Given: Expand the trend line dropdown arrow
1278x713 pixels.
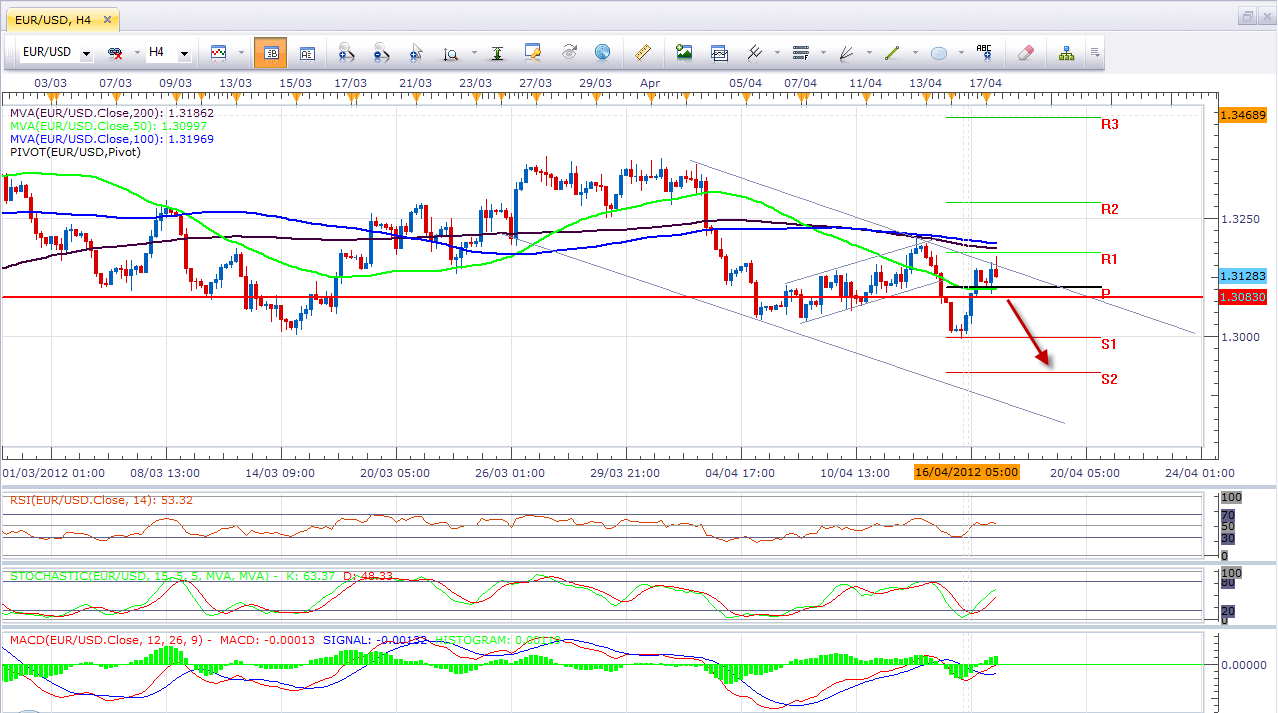Looking at the screenshot, I should 915,53.
